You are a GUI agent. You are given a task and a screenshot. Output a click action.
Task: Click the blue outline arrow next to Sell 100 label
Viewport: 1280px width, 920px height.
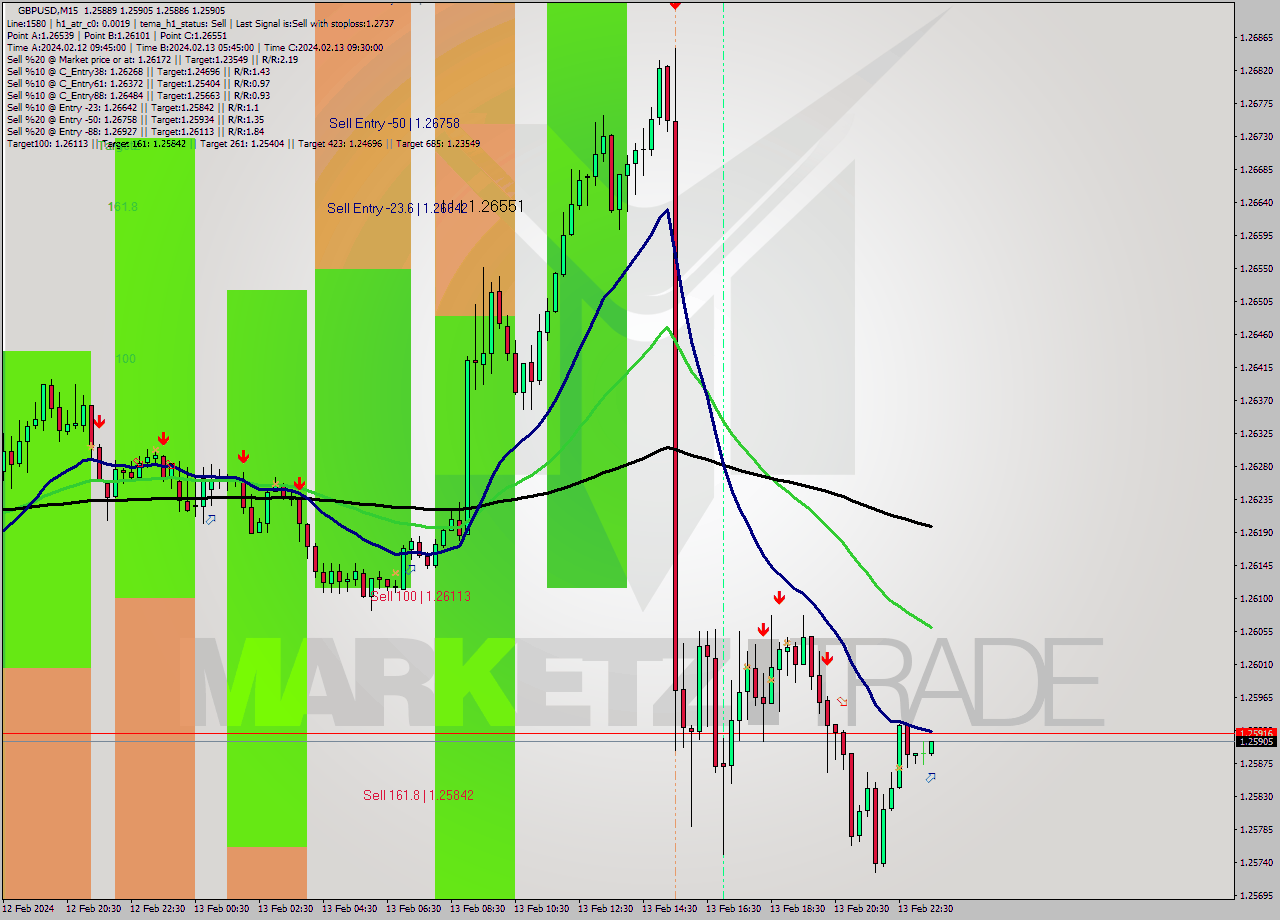coord(411,569)
